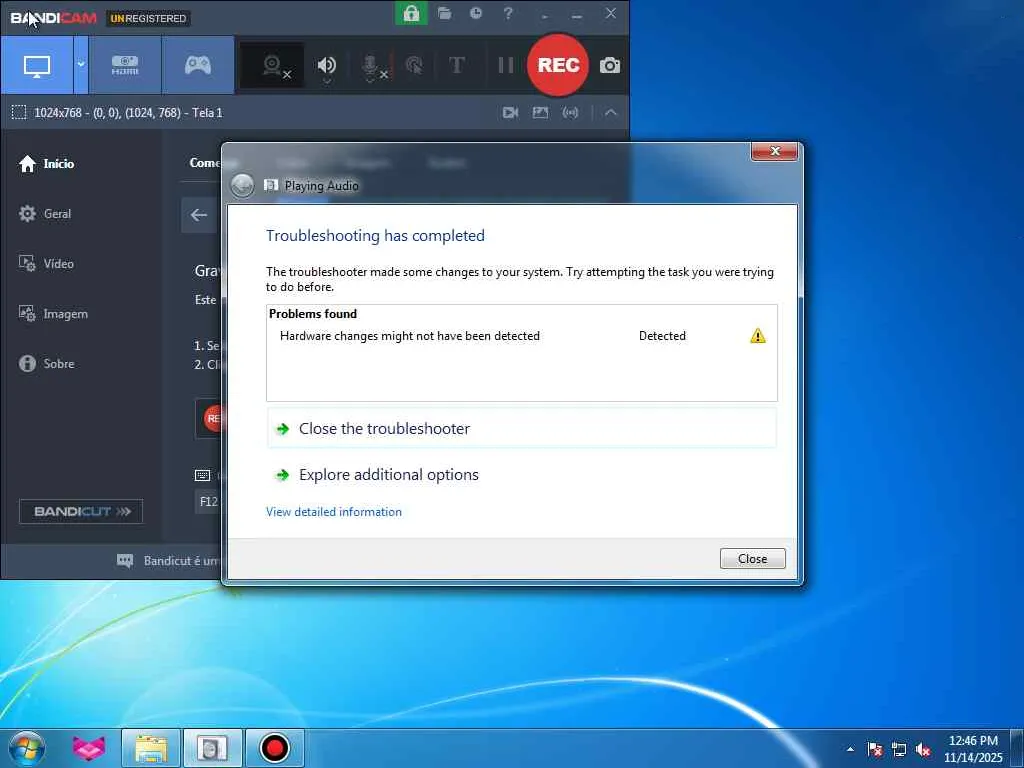Viewport: 1024px width, 768px height.
Task: Select Hardware changes problem row
Action: tap(522, 336)
